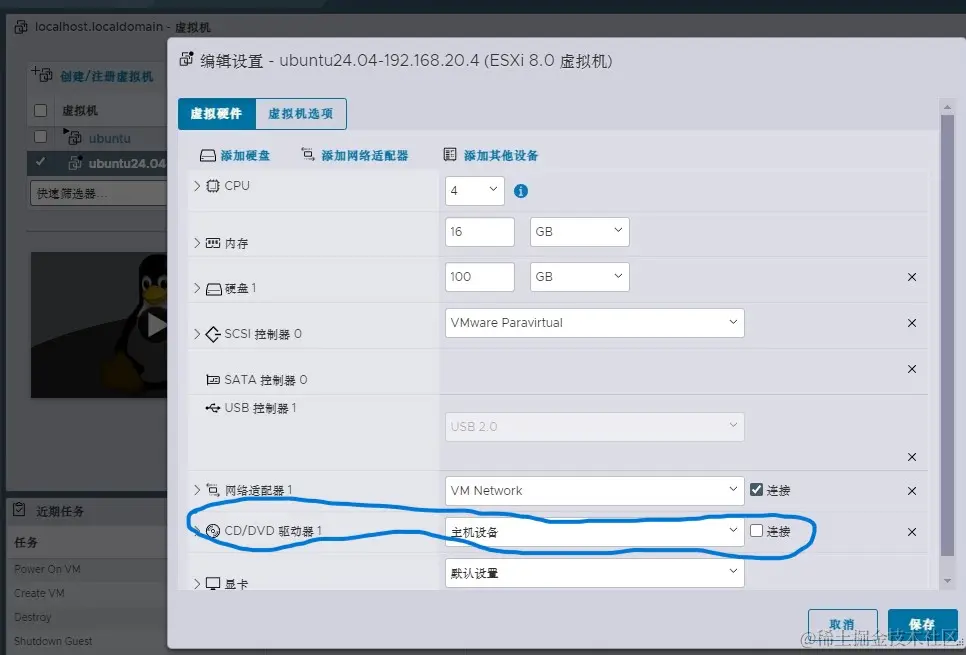Click the quick filter search box
966x655 pixels.
(99, 193)
